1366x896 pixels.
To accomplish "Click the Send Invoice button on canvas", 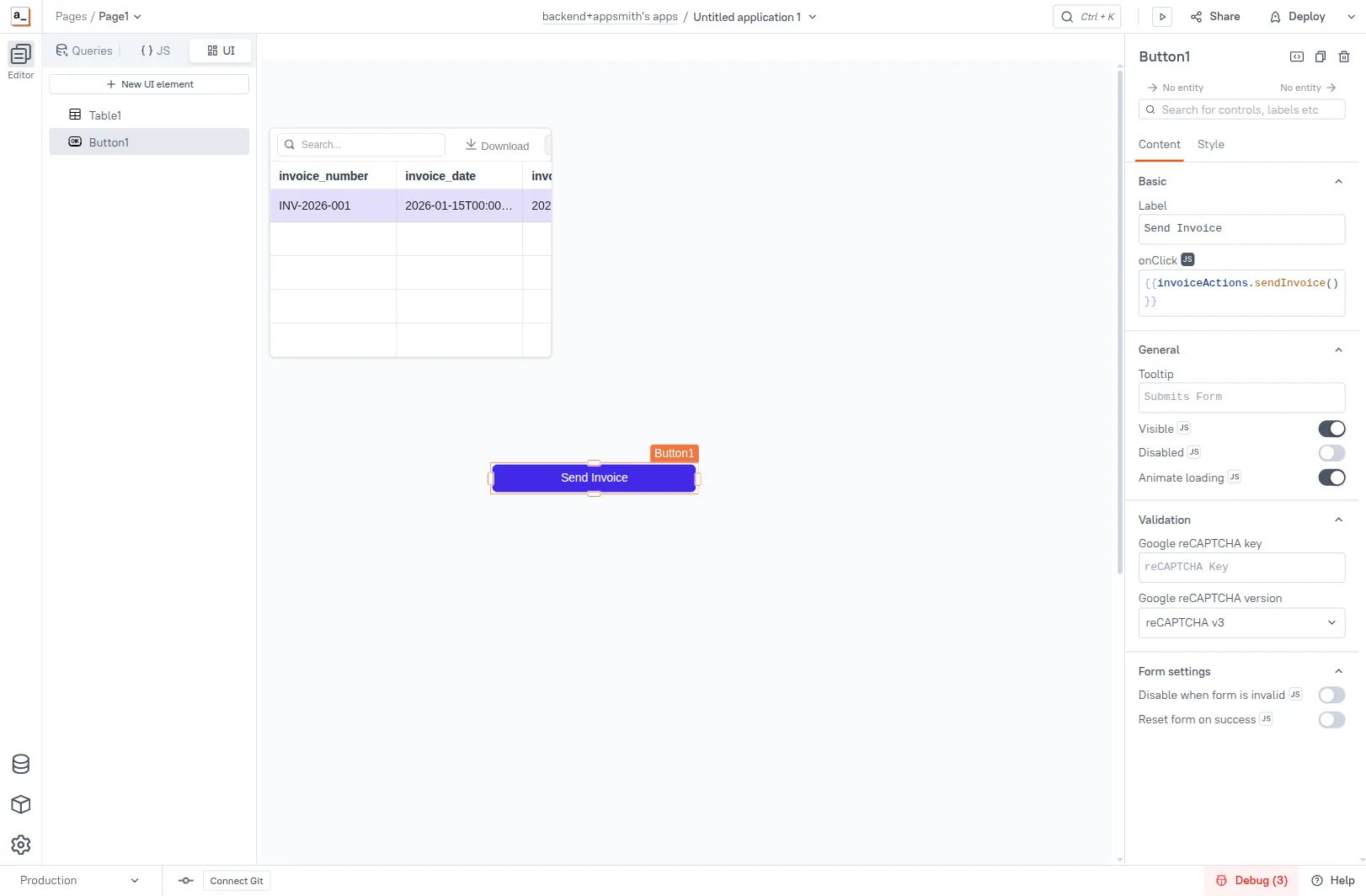I will 594,477.
